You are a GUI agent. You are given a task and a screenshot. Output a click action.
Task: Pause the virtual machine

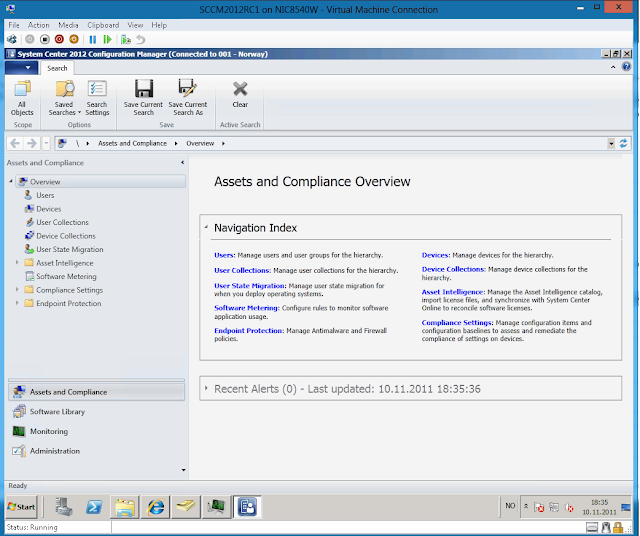93,39
